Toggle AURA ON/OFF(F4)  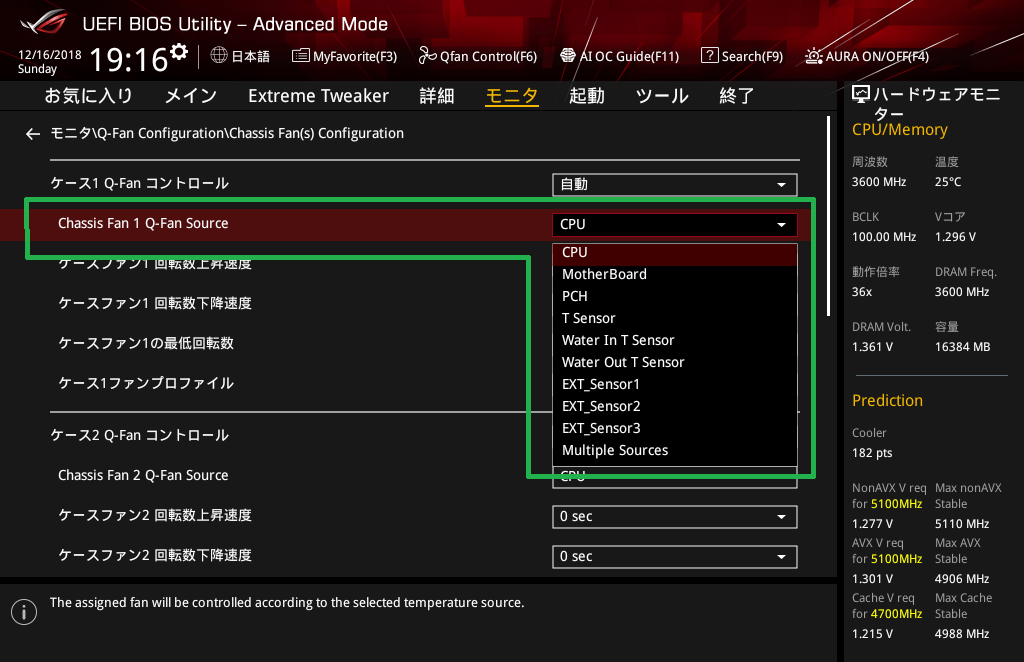click(867, 56)
